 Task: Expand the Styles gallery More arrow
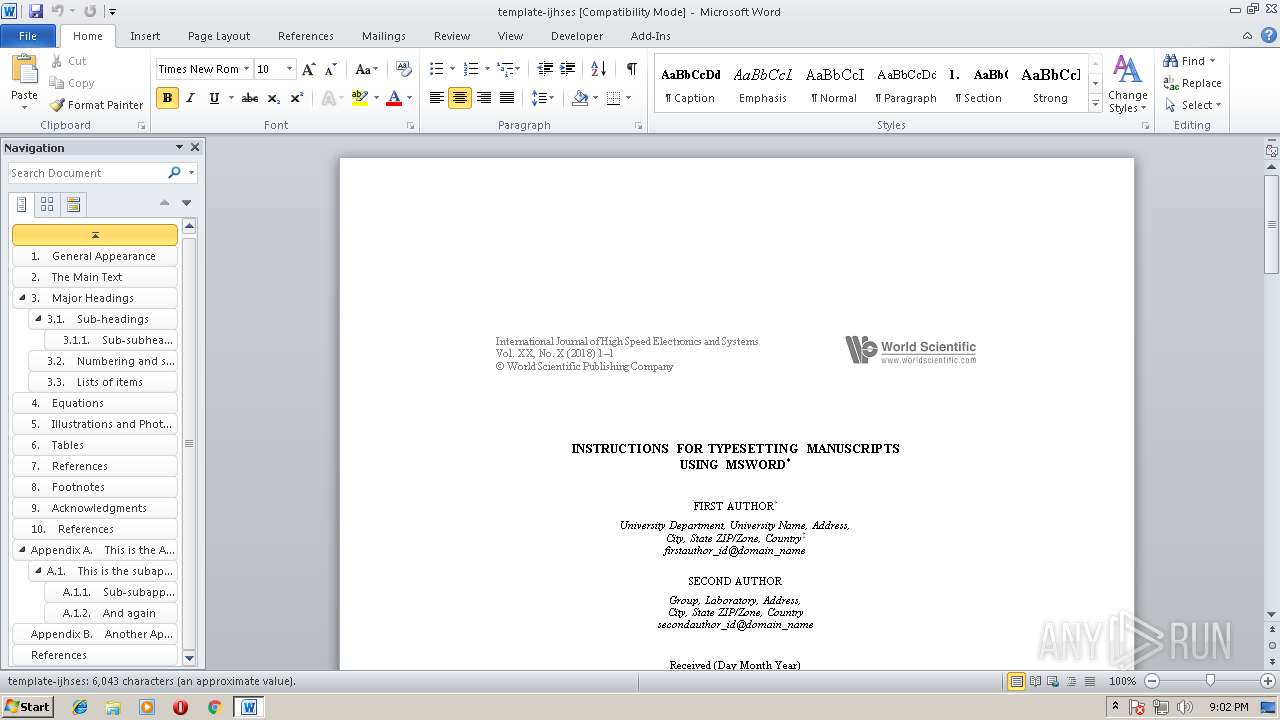1095,104
